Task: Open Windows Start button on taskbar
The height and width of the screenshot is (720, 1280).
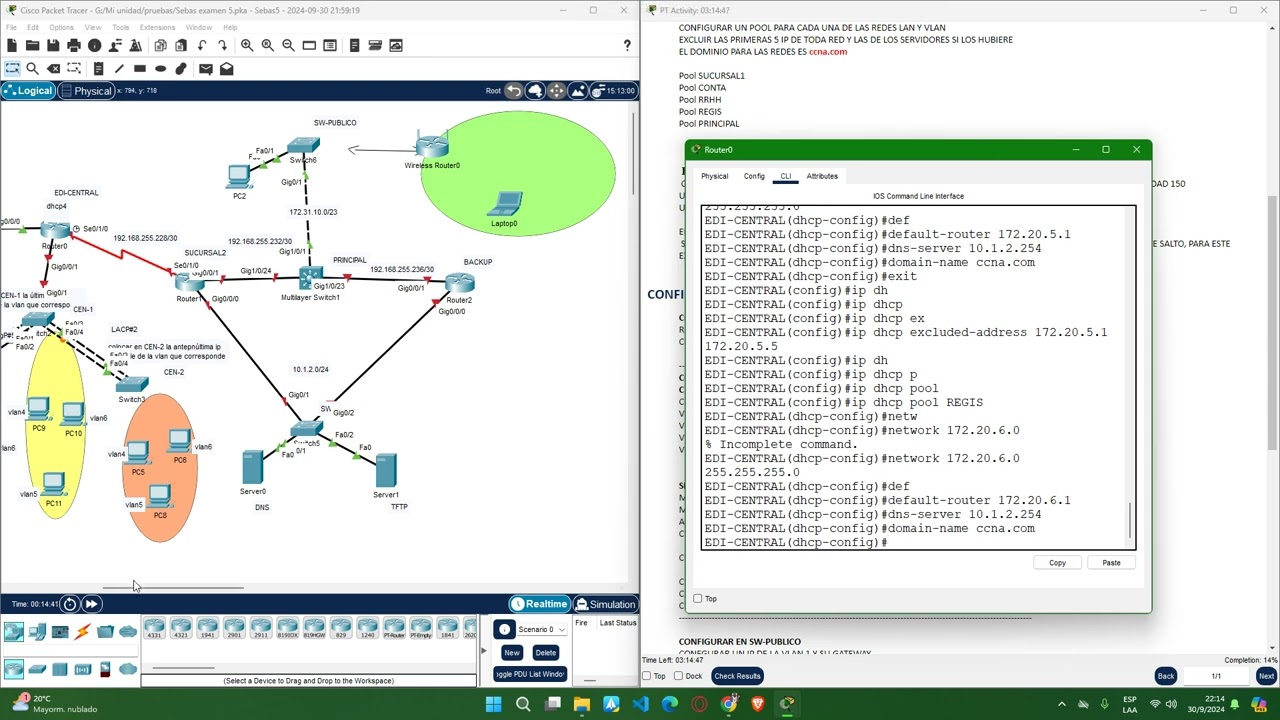Action: coord(493,704)
